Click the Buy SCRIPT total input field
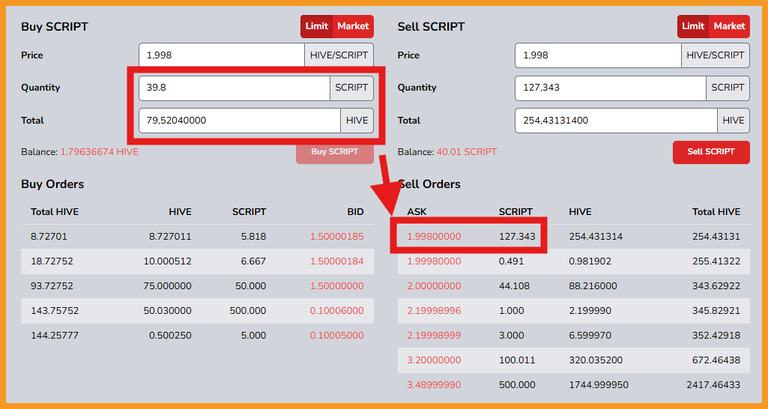This screenshot has height=409, width=768. pyautogui.click(x=240, y=120)
